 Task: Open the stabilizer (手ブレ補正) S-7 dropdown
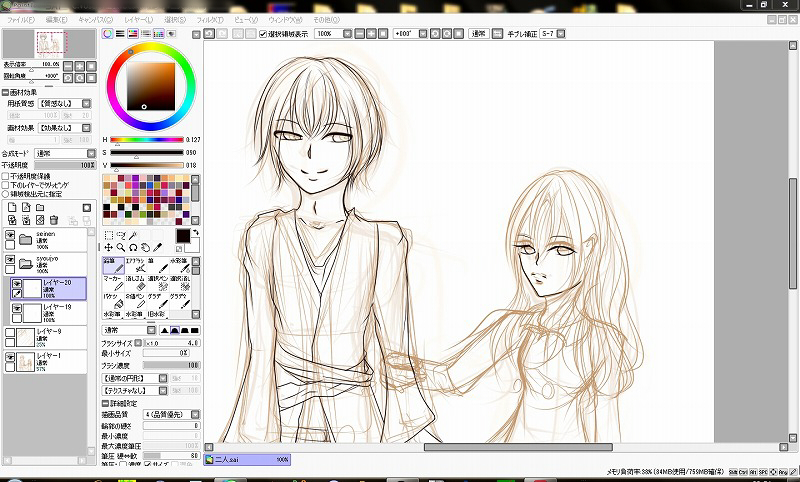[561, 34]
